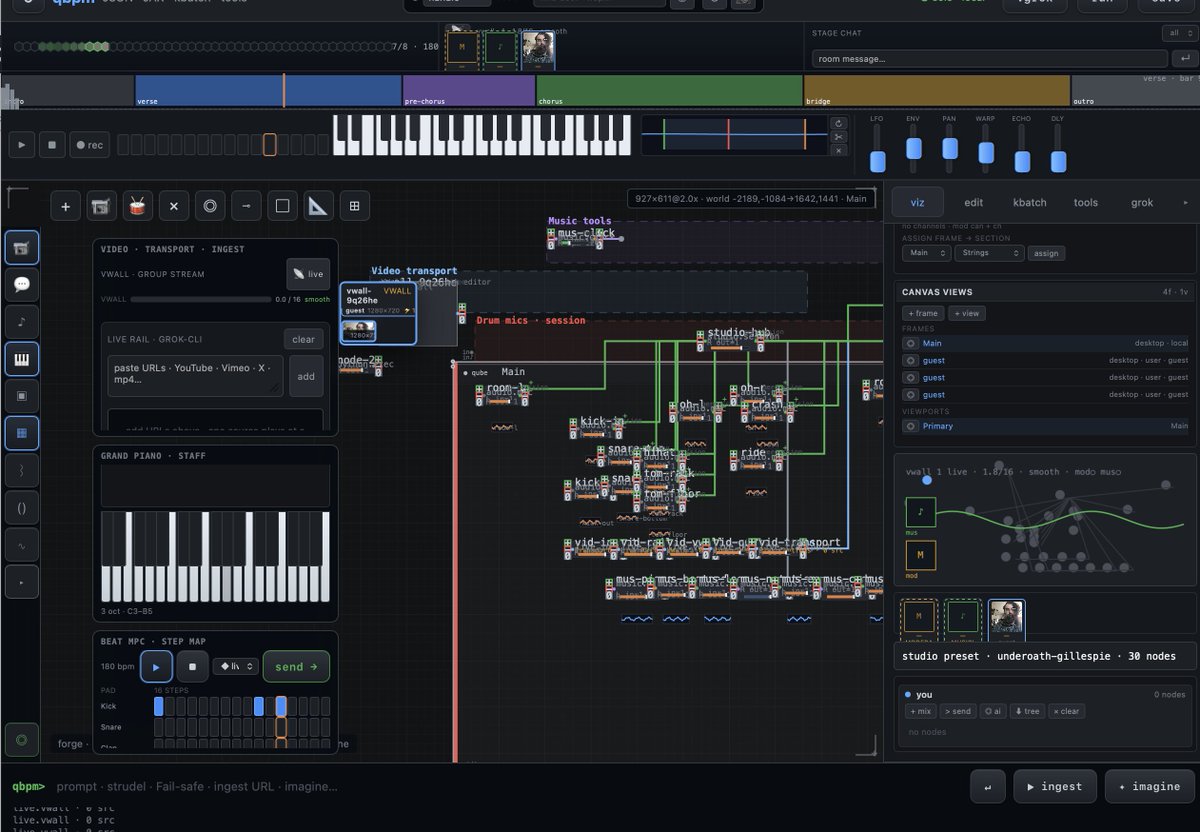Image resolution: width=1200 pixels, height=832 pixels.
Task: Open the chat bubble panel in left sidebar
Action: [x=22, y=284]
